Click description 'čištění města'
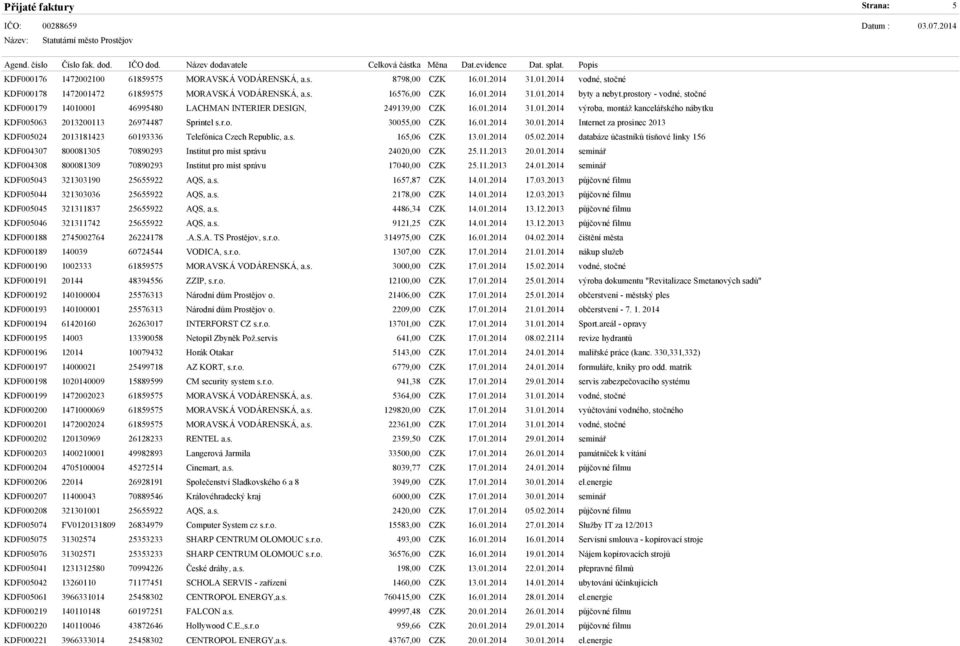This screenshot has height=646, width=960. tap(601, 238)
